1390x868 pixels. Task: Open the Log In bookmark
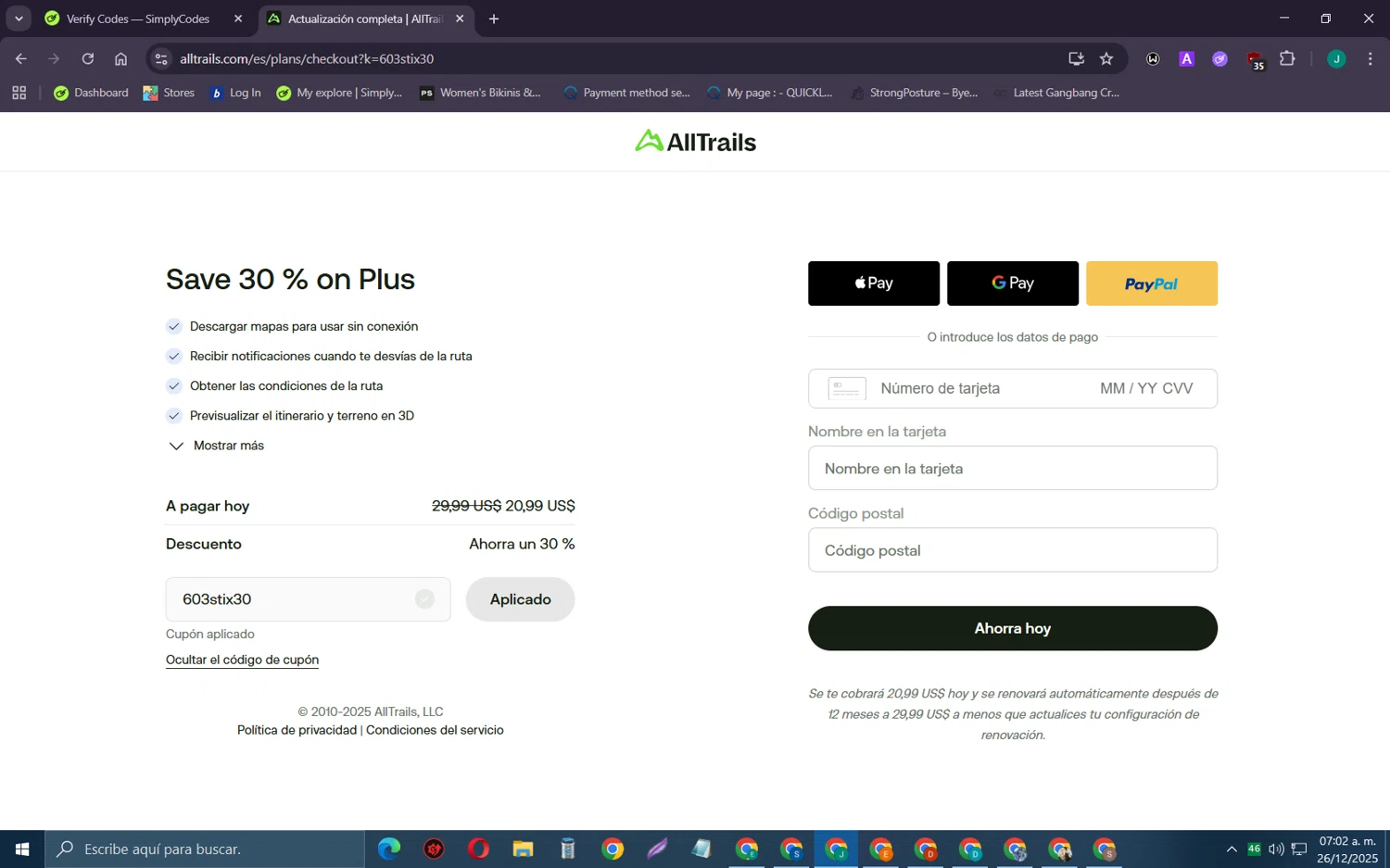(235, 93)
